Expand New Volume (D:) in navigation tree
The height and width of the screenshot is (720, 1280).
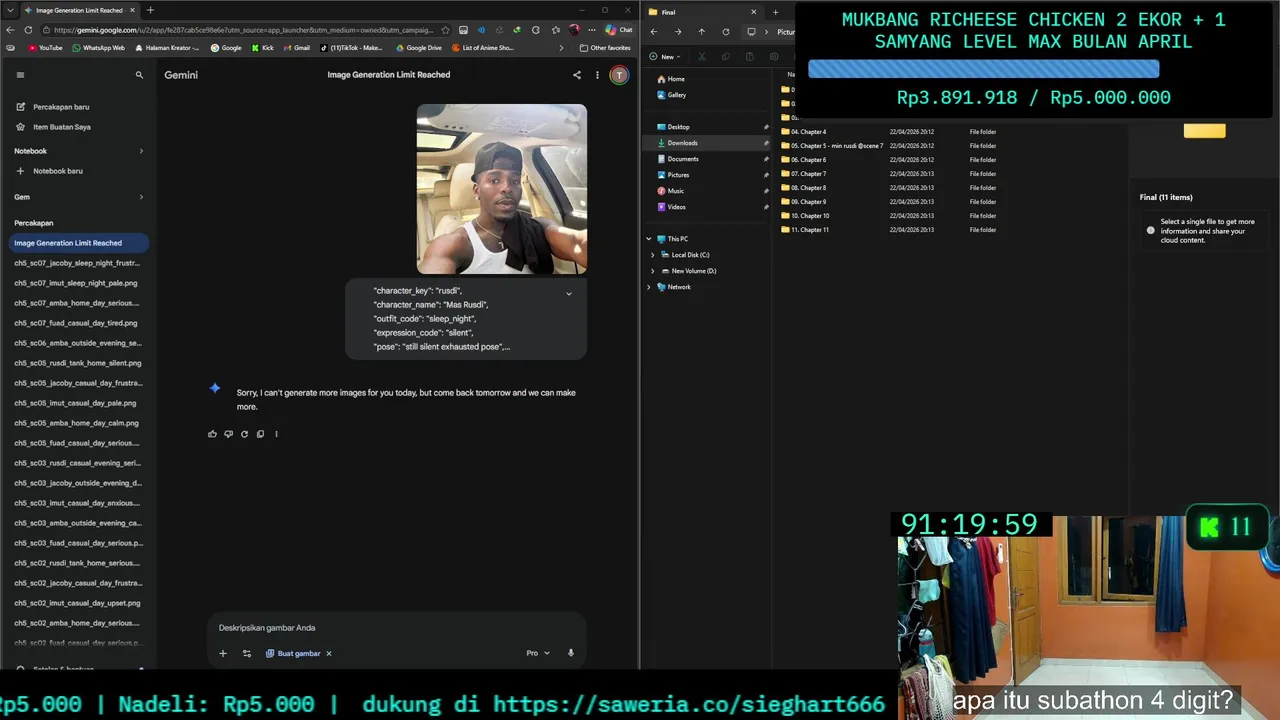click(x=653, y=271)
